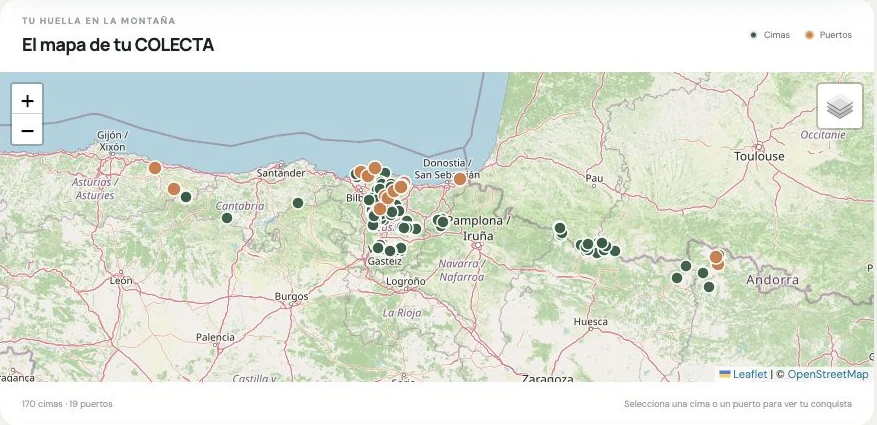Click the Andorra label on map
Image resolution: width=877 pixels, height=425 pixels.
[x=772, y=280]
